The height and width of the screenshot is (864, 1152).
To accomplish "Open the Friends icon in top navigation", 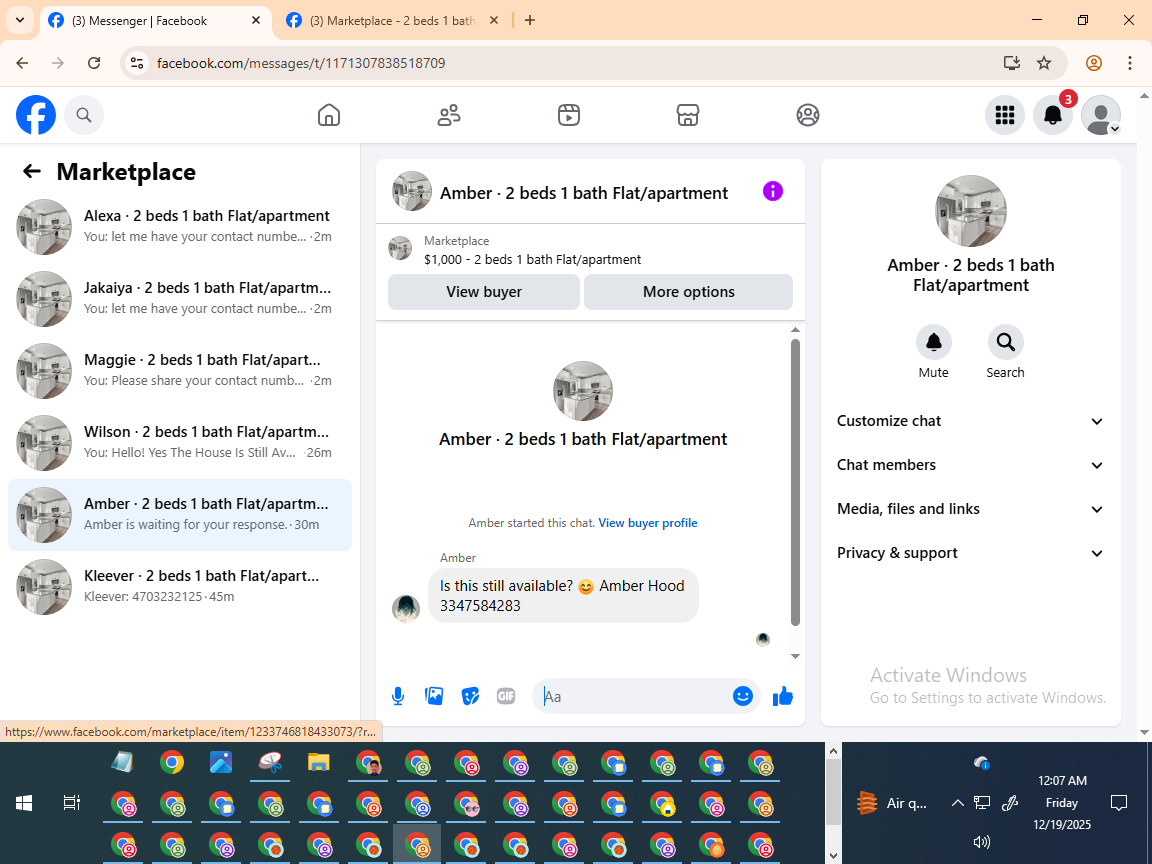I will 449,115.
